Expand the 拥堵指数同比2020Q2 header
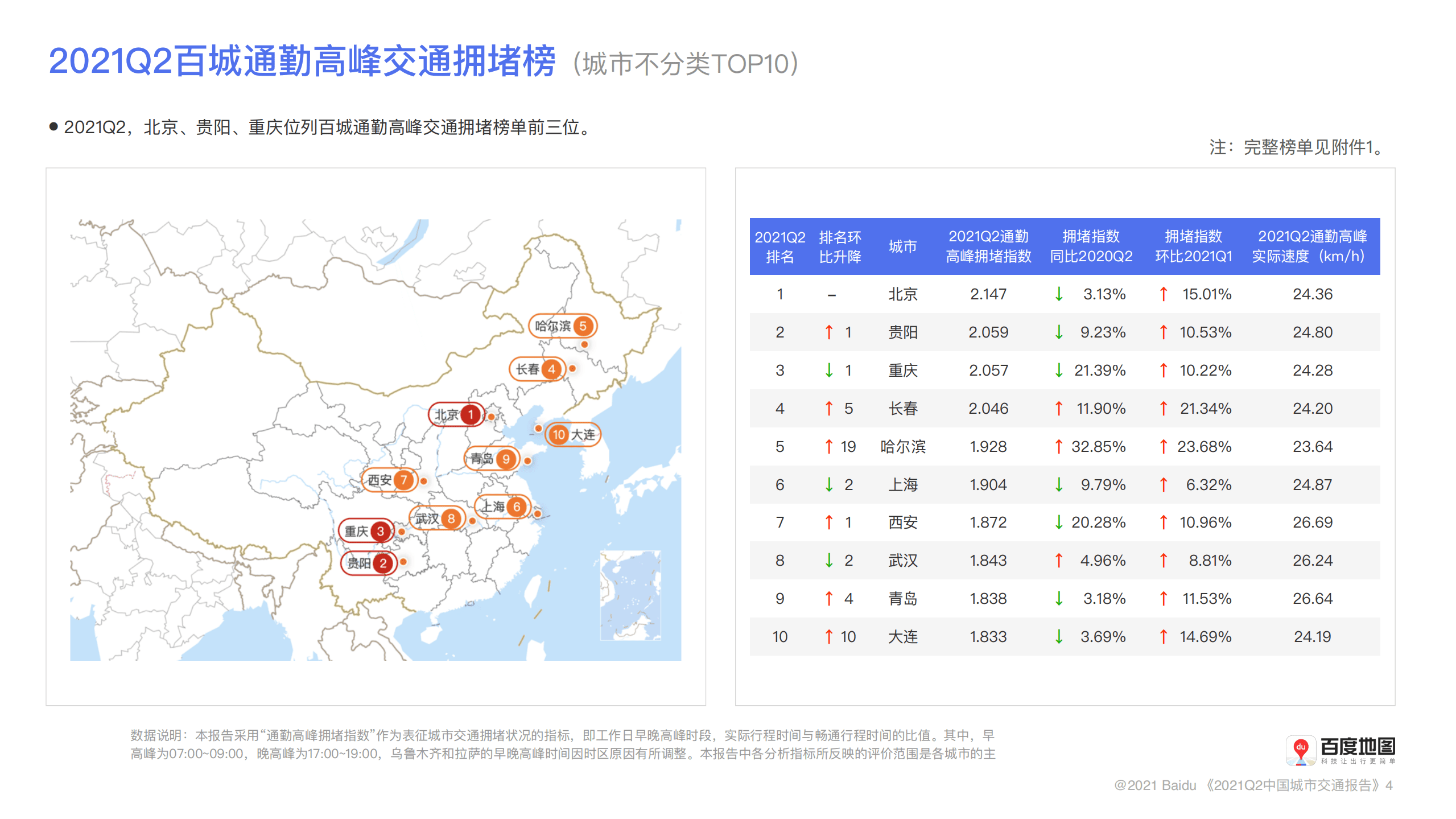The image size is (1456, 819). (x=1092, y=246)
